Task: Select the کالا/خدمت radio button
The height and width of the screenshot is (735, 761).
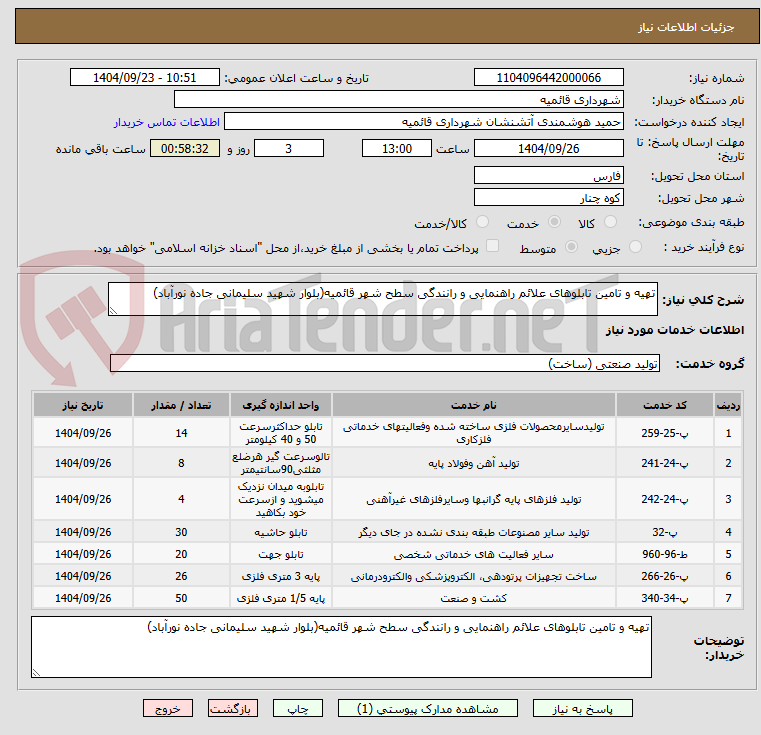Action: [x=482, y=222]
